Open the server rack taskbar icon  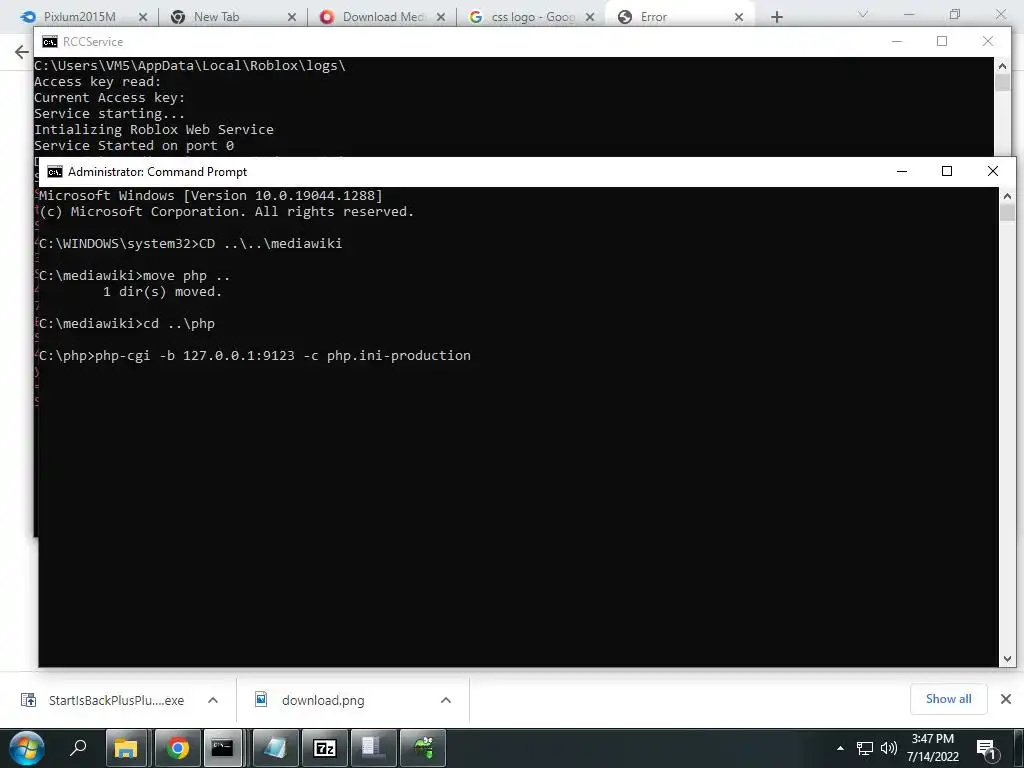tap(373, 748)
